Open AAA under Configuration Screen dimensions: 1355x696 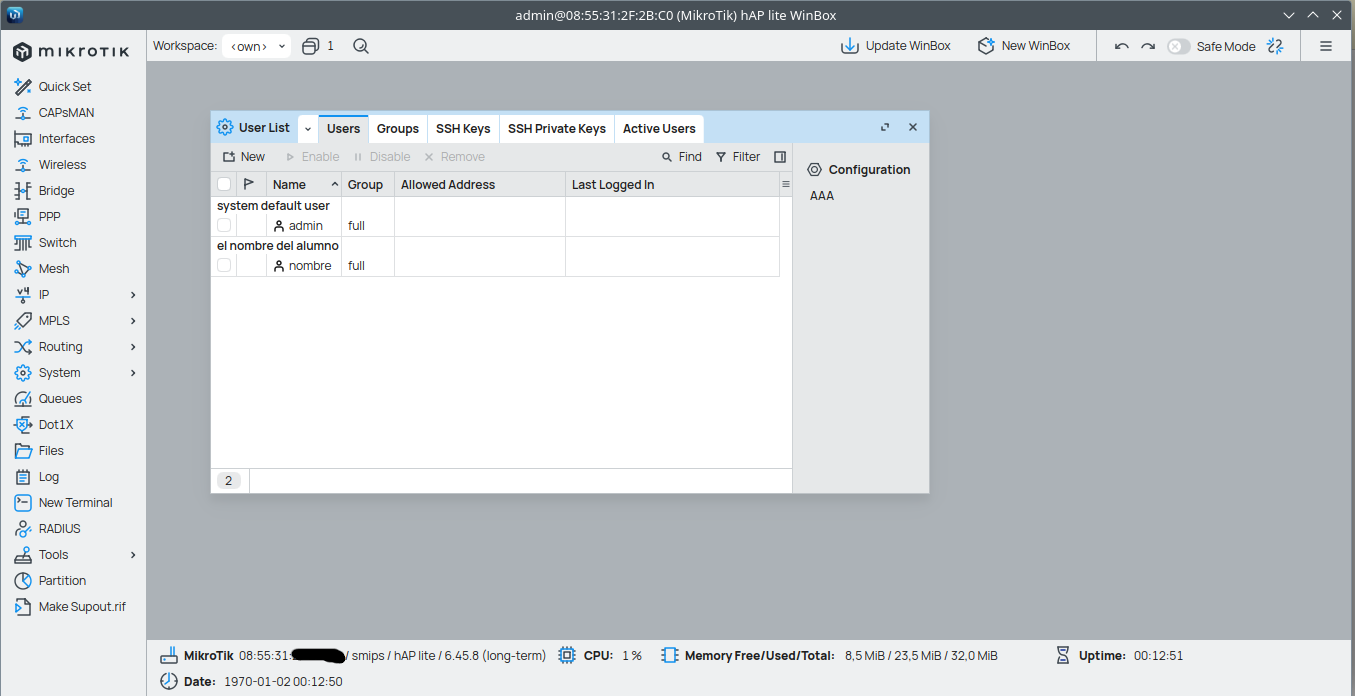[822, 196]
